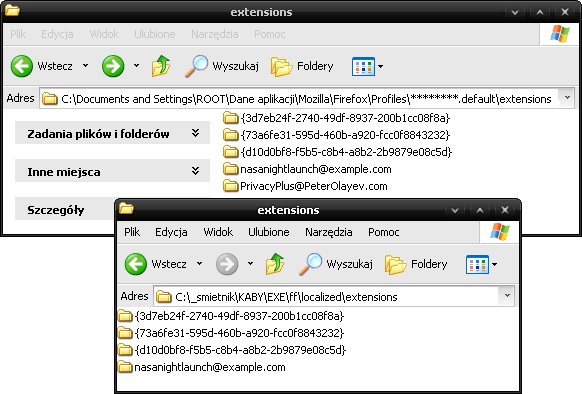Open Widok menu in front window
This screenshot has width=582, height=394.
[x=218, y=232]
